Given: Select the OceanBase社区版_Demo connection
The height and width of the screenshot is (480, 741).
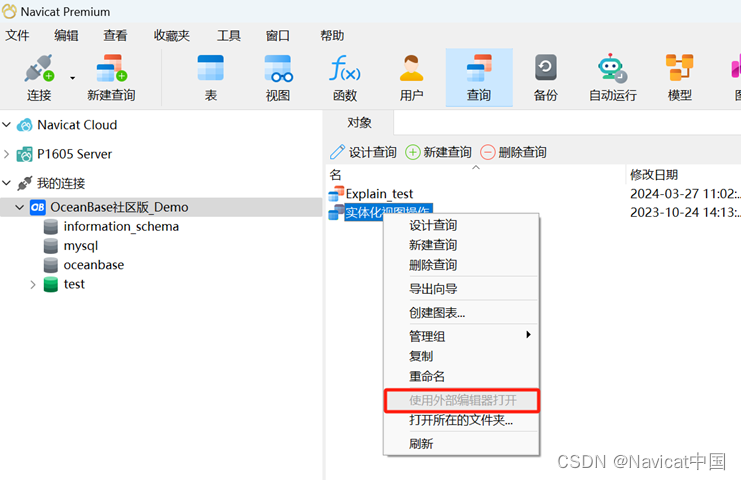Looking at the screenshot, I should [x=119, y=207].
